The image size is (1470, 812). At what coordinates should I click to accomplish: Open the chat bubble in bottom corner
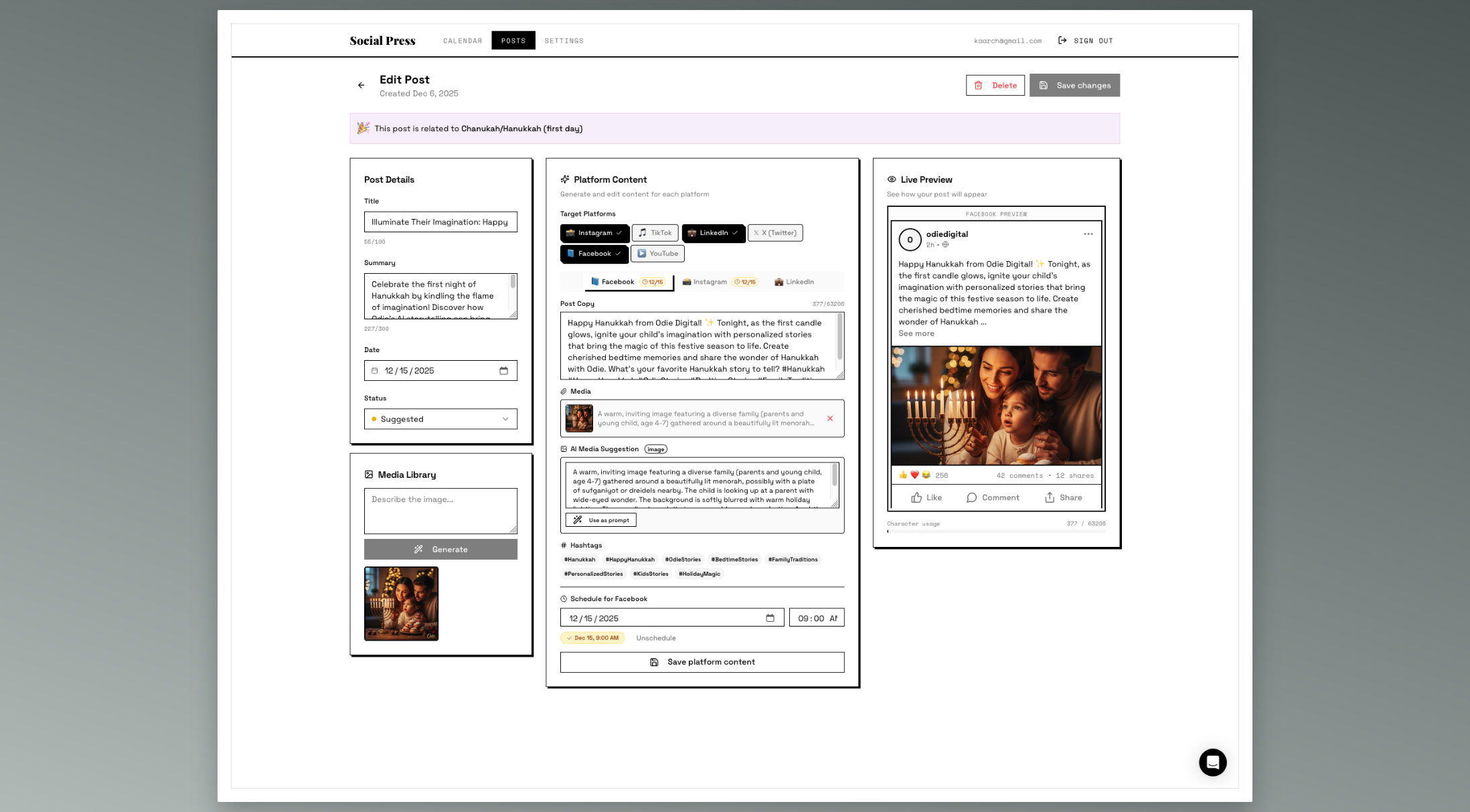[x=1212, y=762]
